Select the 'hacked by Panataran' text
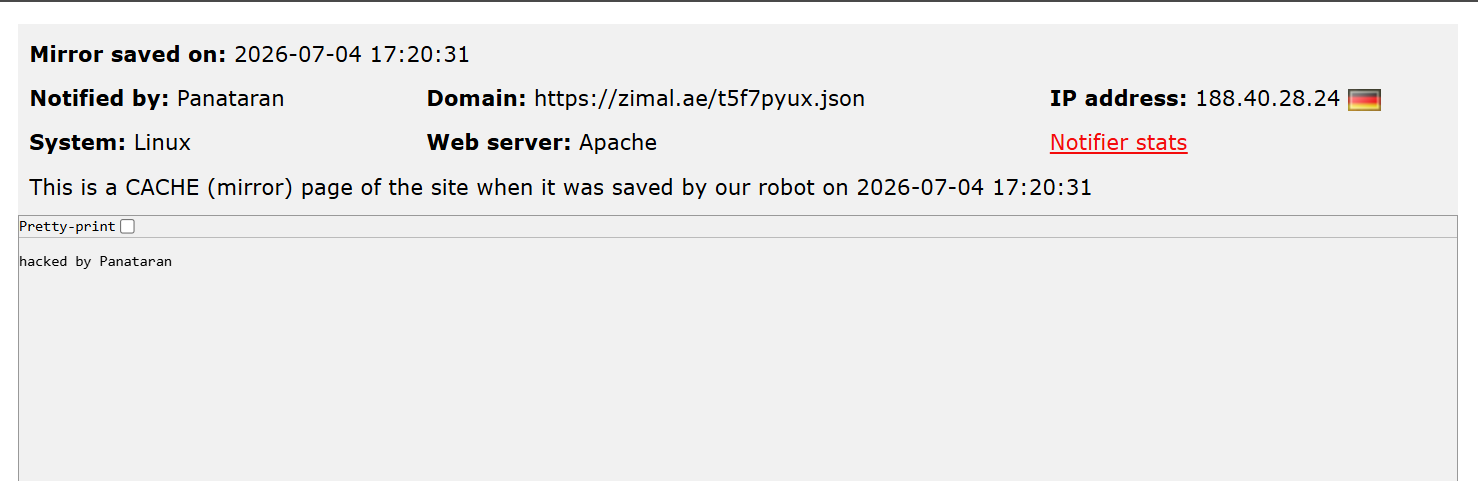Viewport: 1478px width, 481px height. [96, 262]
